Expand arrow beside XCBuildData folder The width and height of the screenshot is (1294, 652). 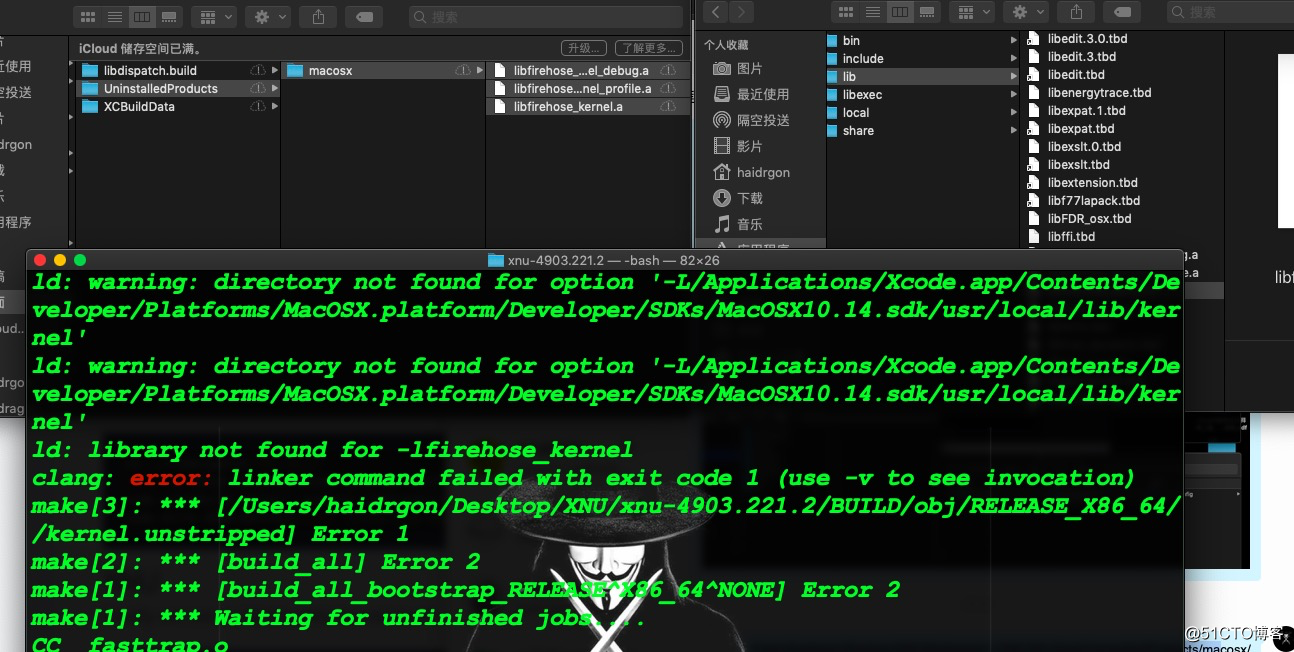(275, 106)
